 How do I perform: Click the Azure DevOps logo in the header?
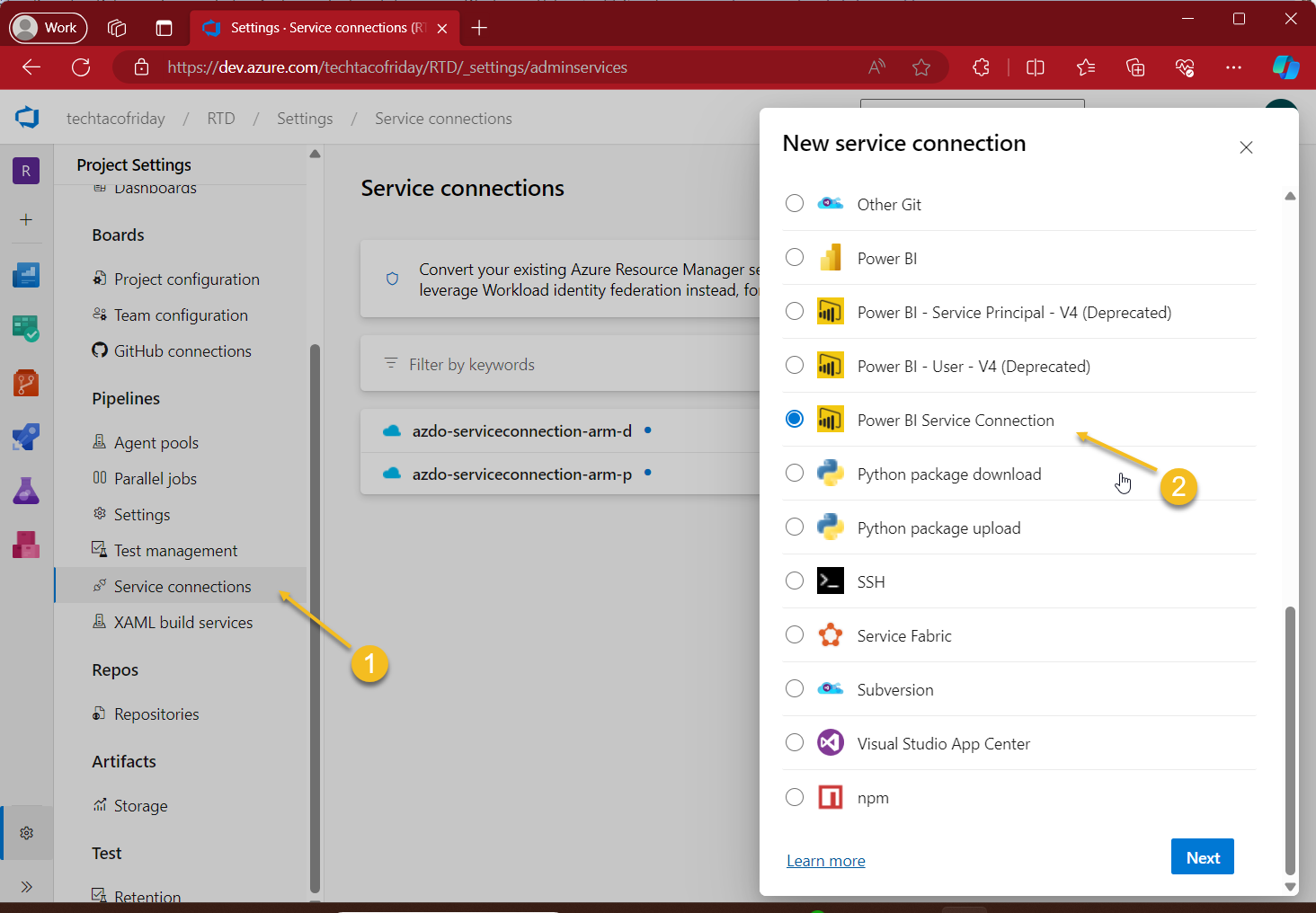(x=27, y=118)
